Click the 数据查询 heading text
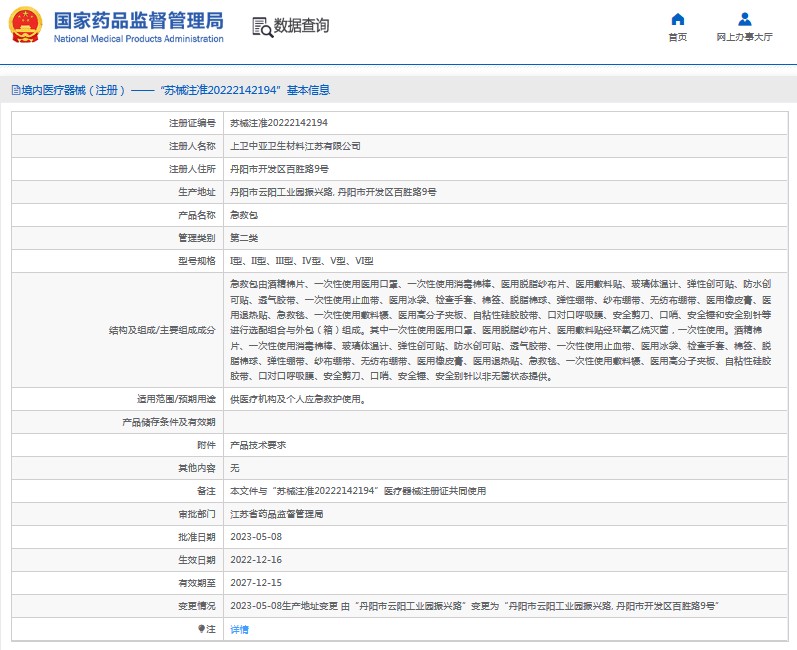Screen dimensions: 797x650 pyautogui.click(x=301, y=25)
